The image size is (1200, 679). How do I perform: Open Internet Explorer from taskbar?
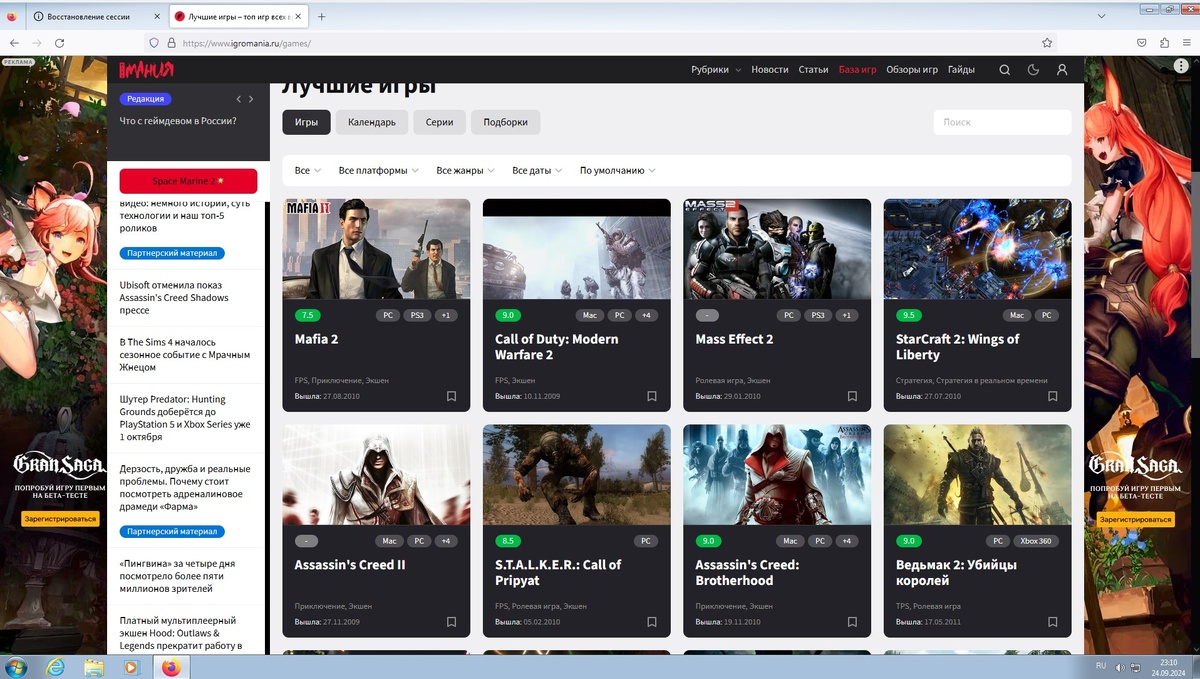click(55, 667)
